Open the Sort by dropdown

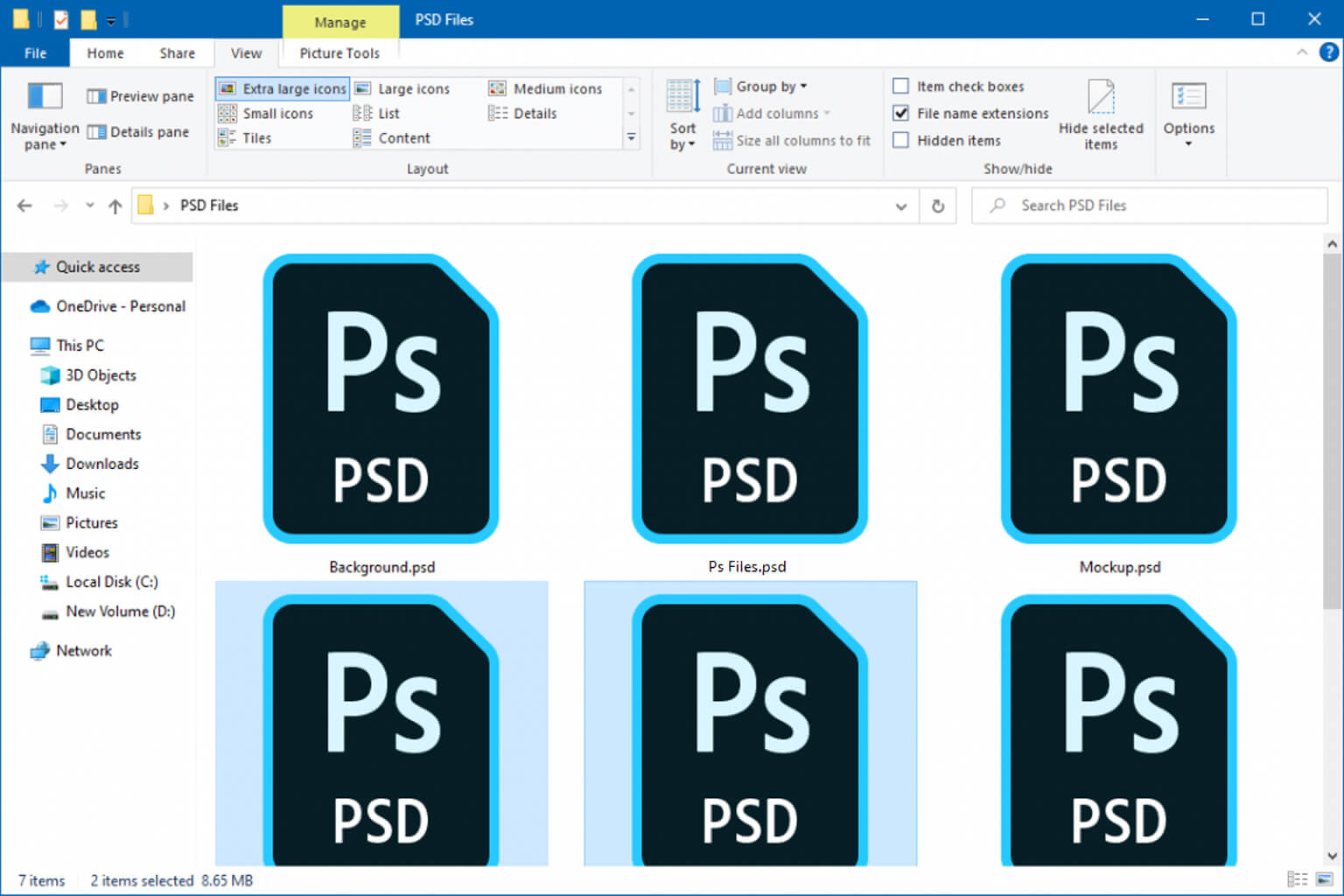(x=682, y=115)
